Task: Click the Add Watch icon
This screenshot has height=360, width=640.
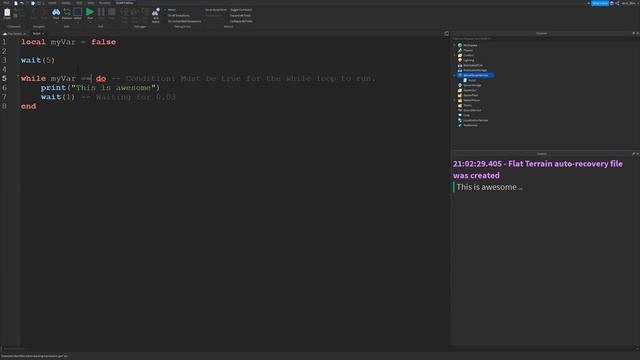Action: (156, 13)
